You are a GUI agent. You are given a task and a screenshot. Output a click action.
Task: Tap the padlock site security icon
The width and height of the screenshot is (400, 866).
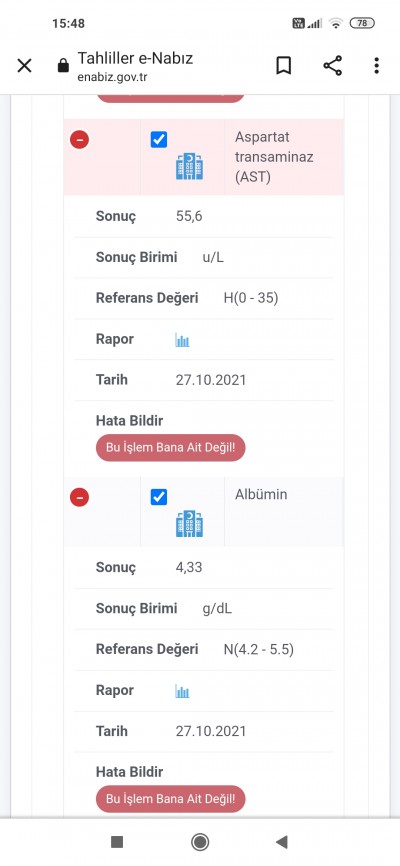coord(64,66)
